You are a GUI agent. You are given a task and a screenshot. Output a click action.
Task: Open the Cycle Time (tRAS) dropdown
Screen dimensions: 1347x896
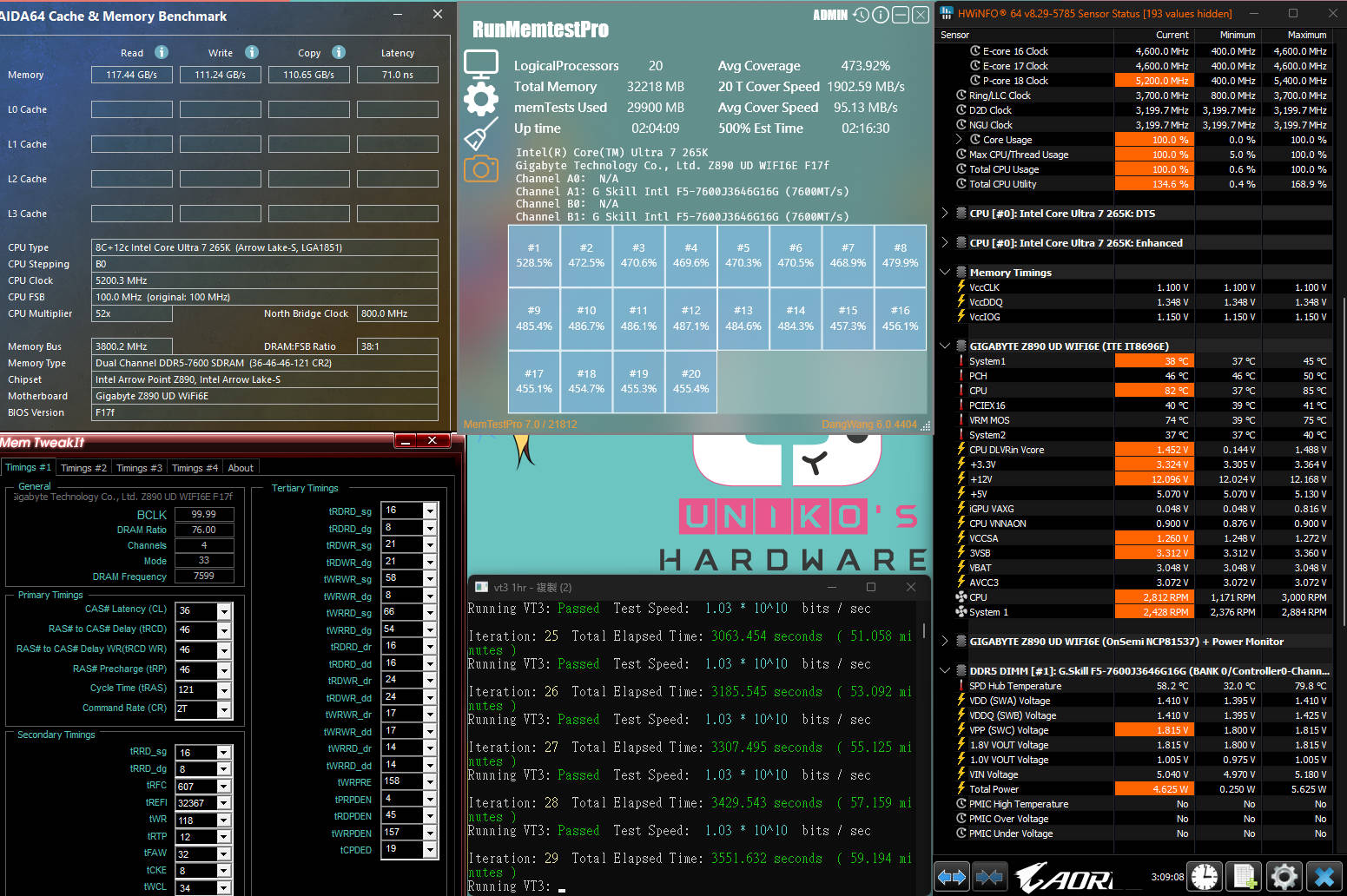coord(224,690)
